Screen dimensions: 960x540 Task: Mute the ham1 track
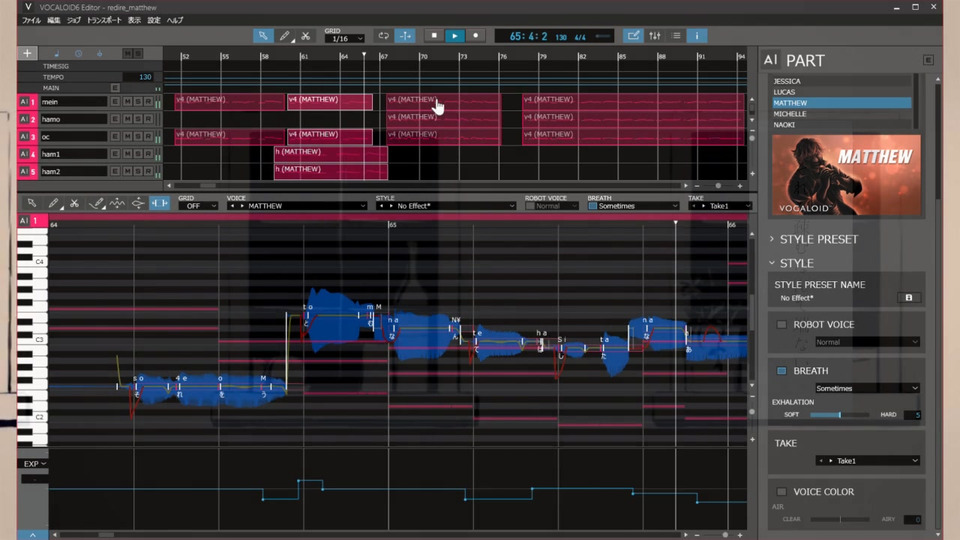[127, 154]
